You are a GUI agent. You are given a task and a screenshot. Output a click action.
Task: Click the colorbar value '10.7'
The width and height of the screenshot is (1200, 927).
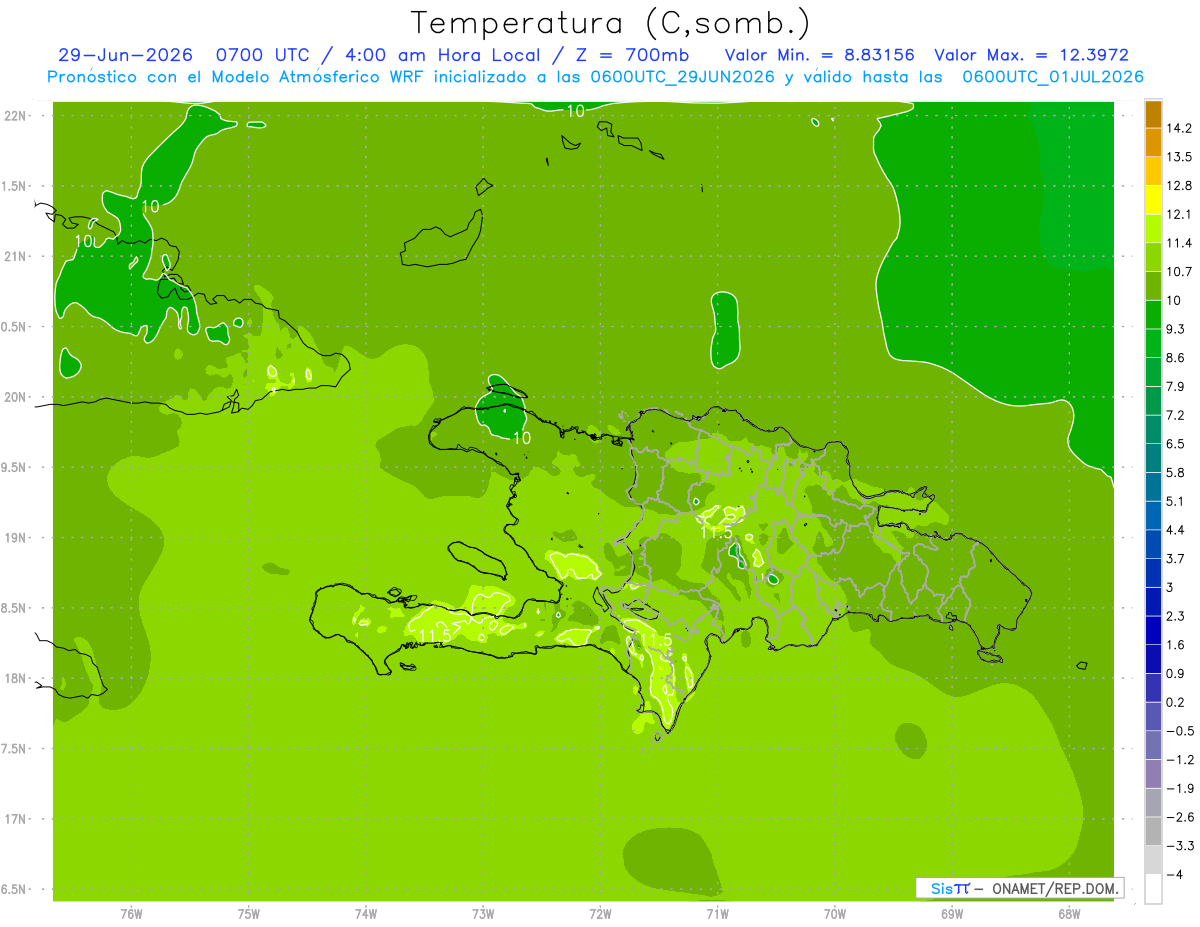[1179, 272]
